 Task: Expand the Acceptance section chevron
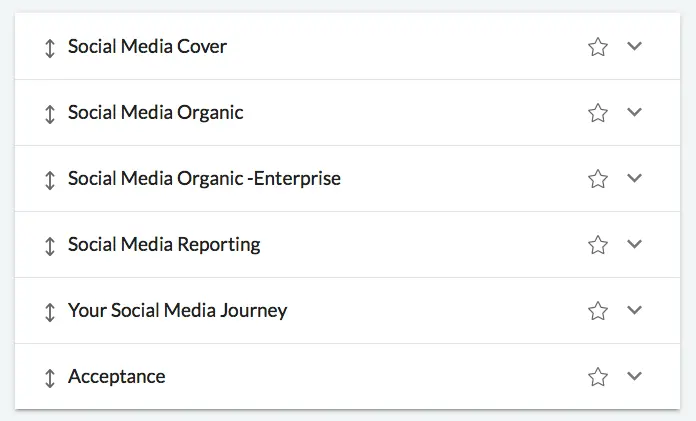pos(634,376)
